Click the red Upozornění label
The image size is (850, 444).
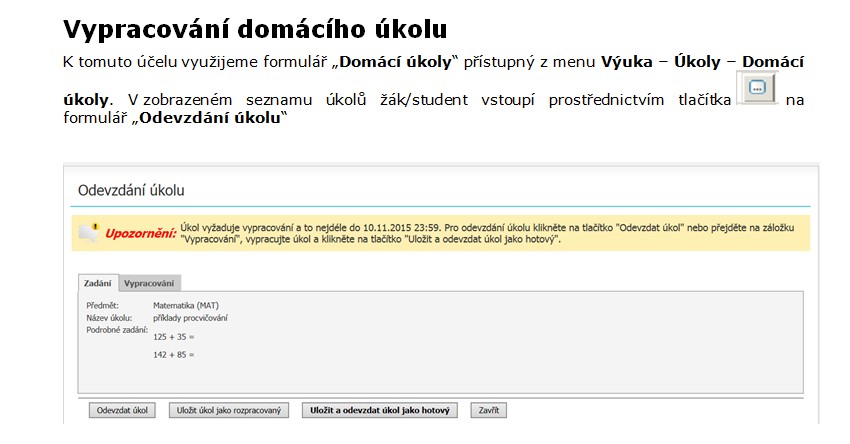[x=140, y=233]
